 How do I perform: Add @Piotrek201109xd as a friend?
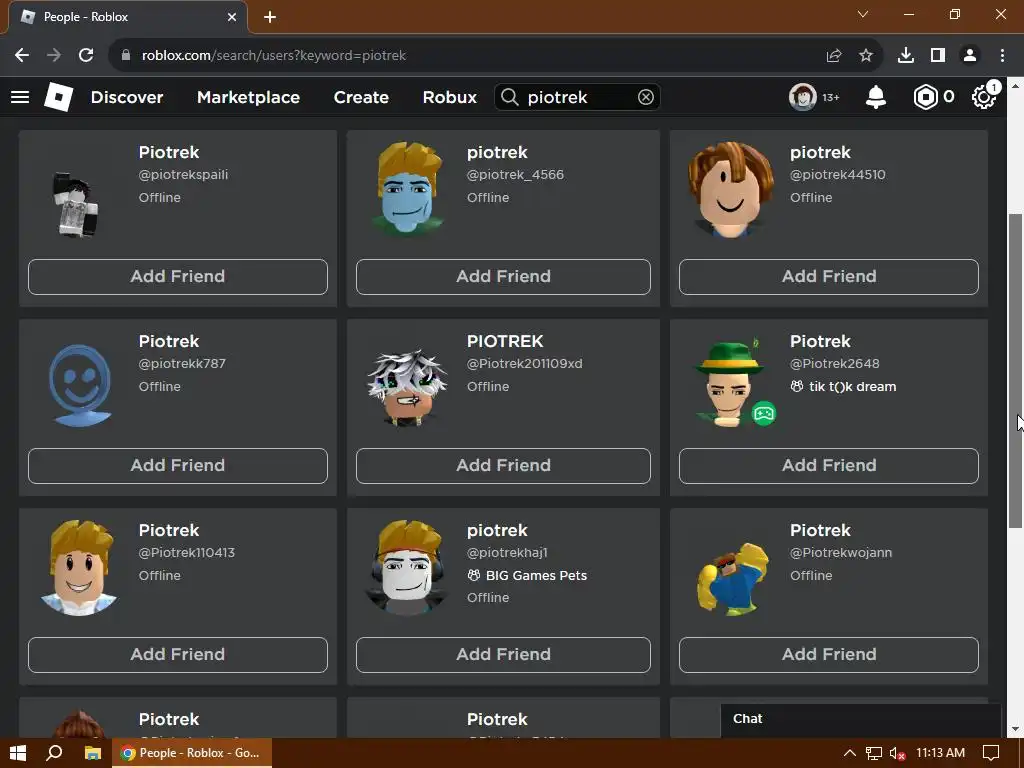(503, 466)
